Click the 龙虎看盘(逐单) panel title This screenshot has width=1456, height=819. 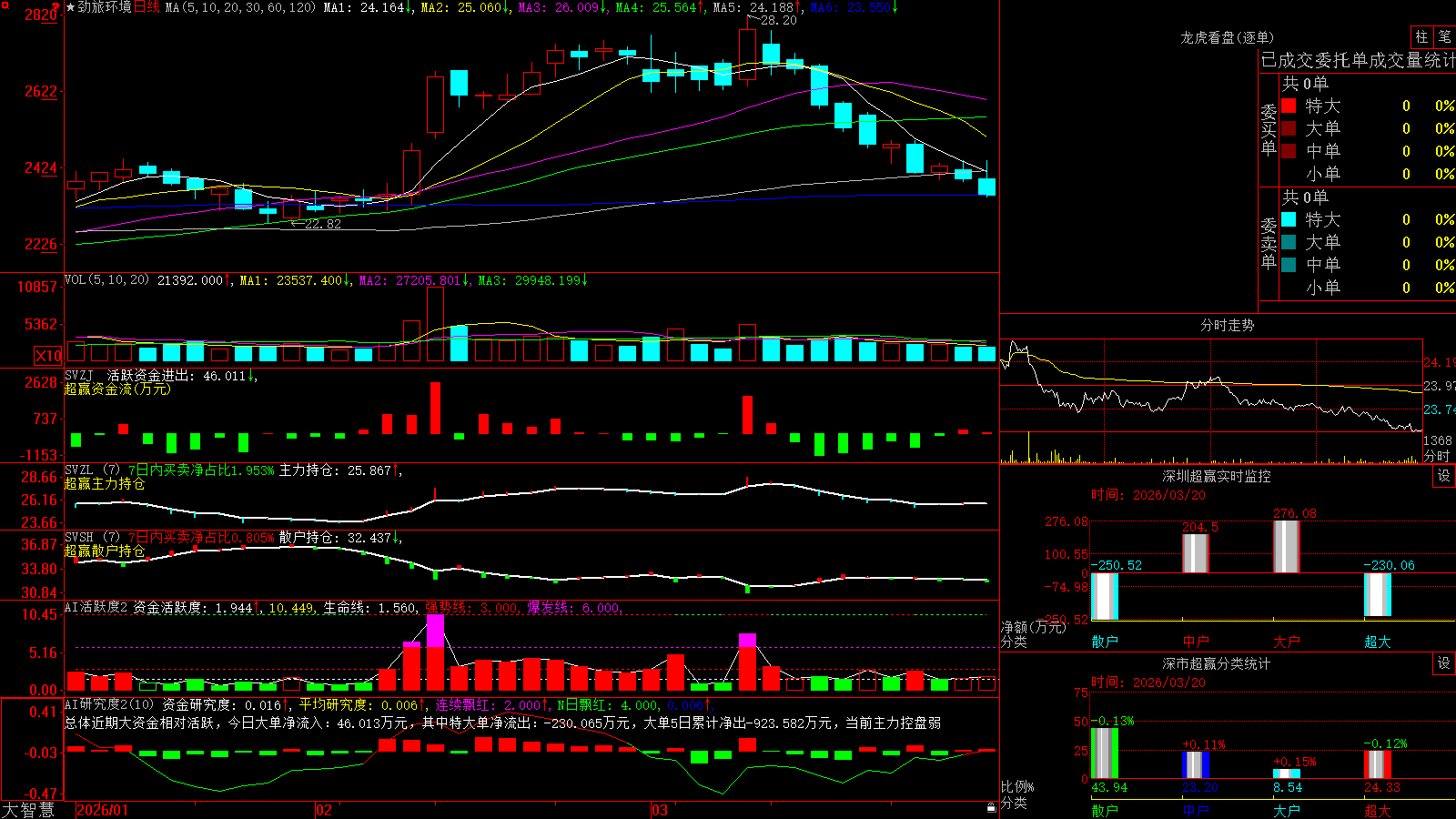[x=1227, y=37]
